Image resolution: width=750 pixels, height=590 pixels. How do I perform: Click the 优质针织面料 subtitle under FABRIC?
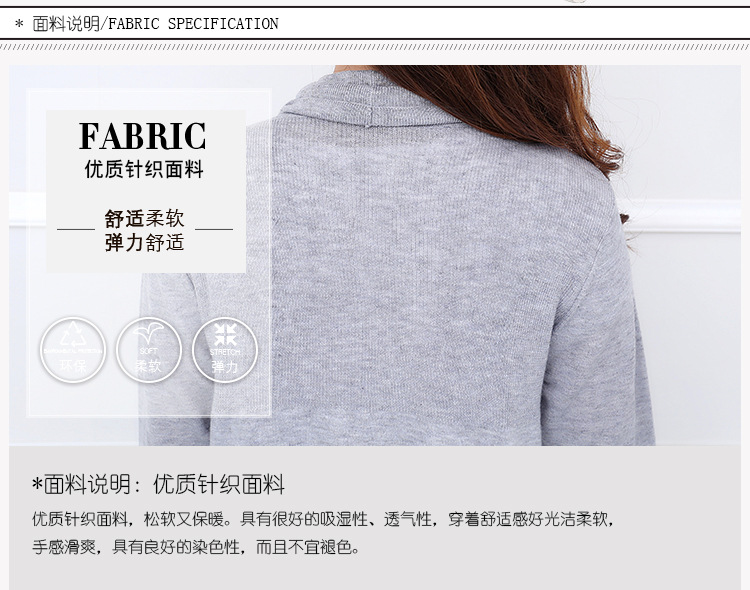(x=144, y=169)
